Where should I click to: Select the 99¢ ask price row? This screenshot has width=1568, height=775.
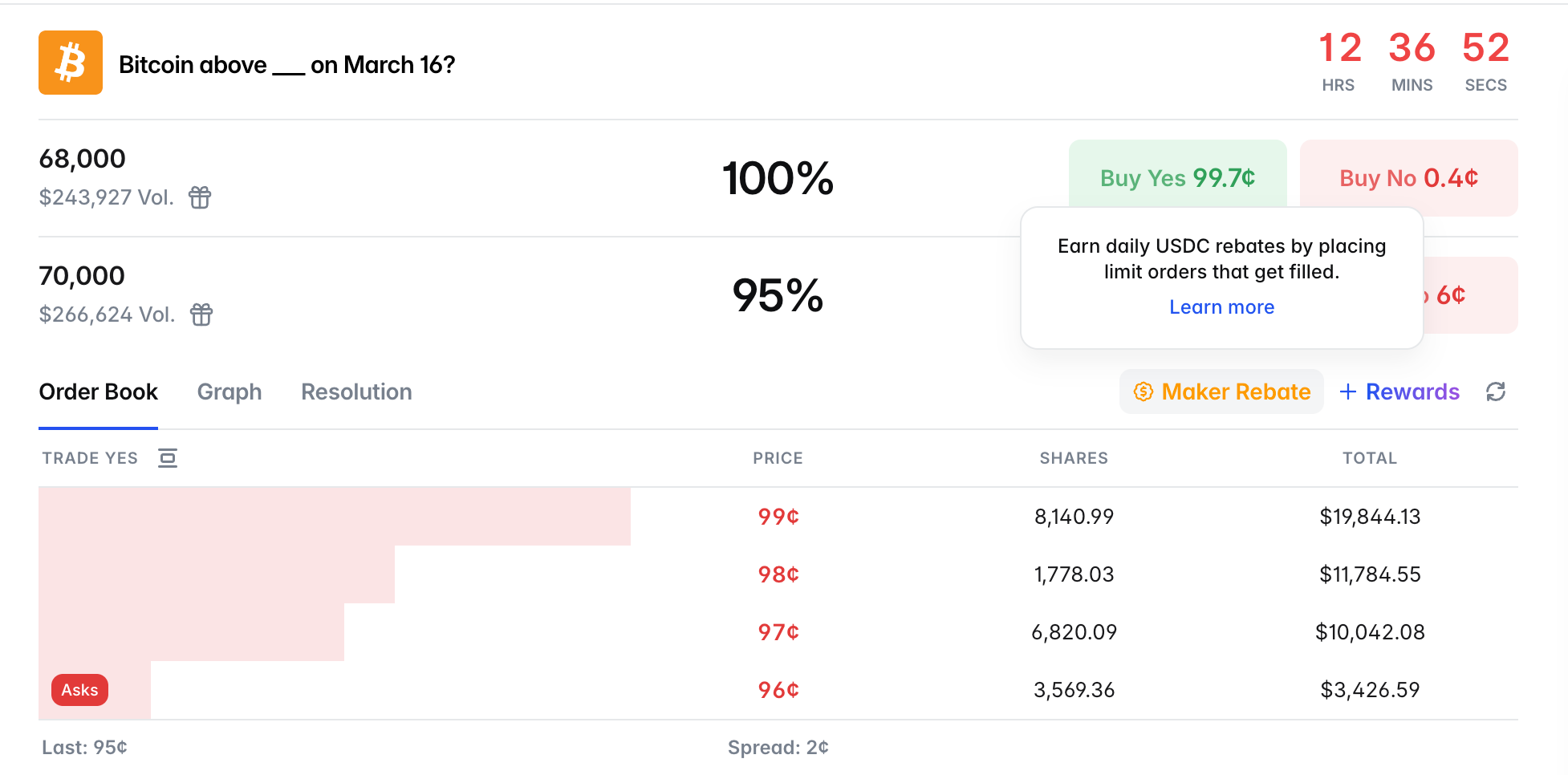coord(778,517)
